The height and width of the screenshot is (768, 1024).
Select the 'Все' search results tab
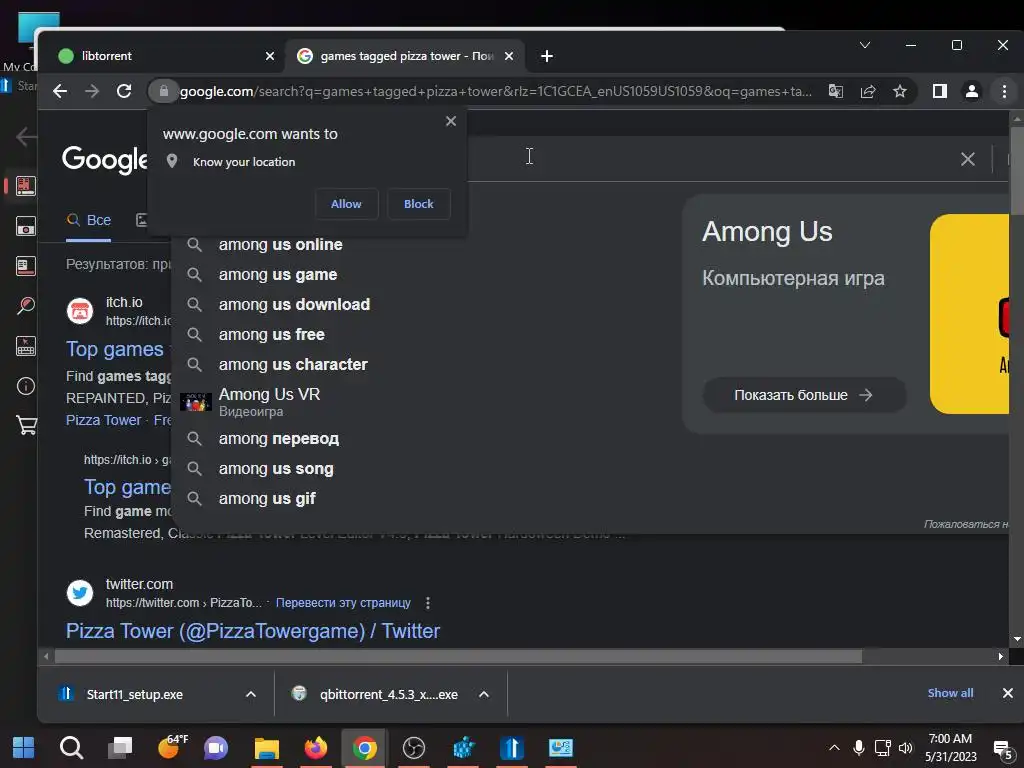pyautogui.click(x=89, y=220)
